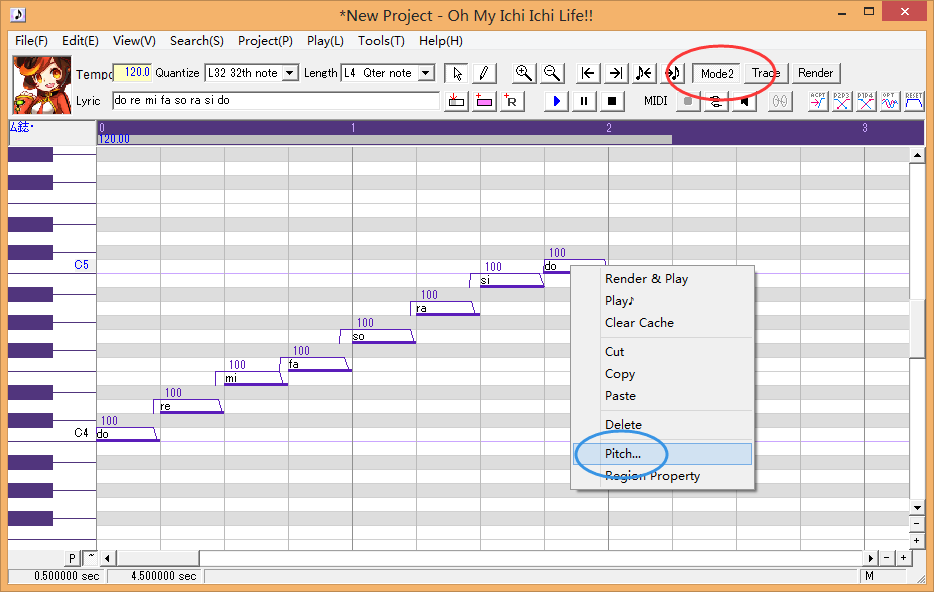Choose Pitch... from the context menu

622,454
